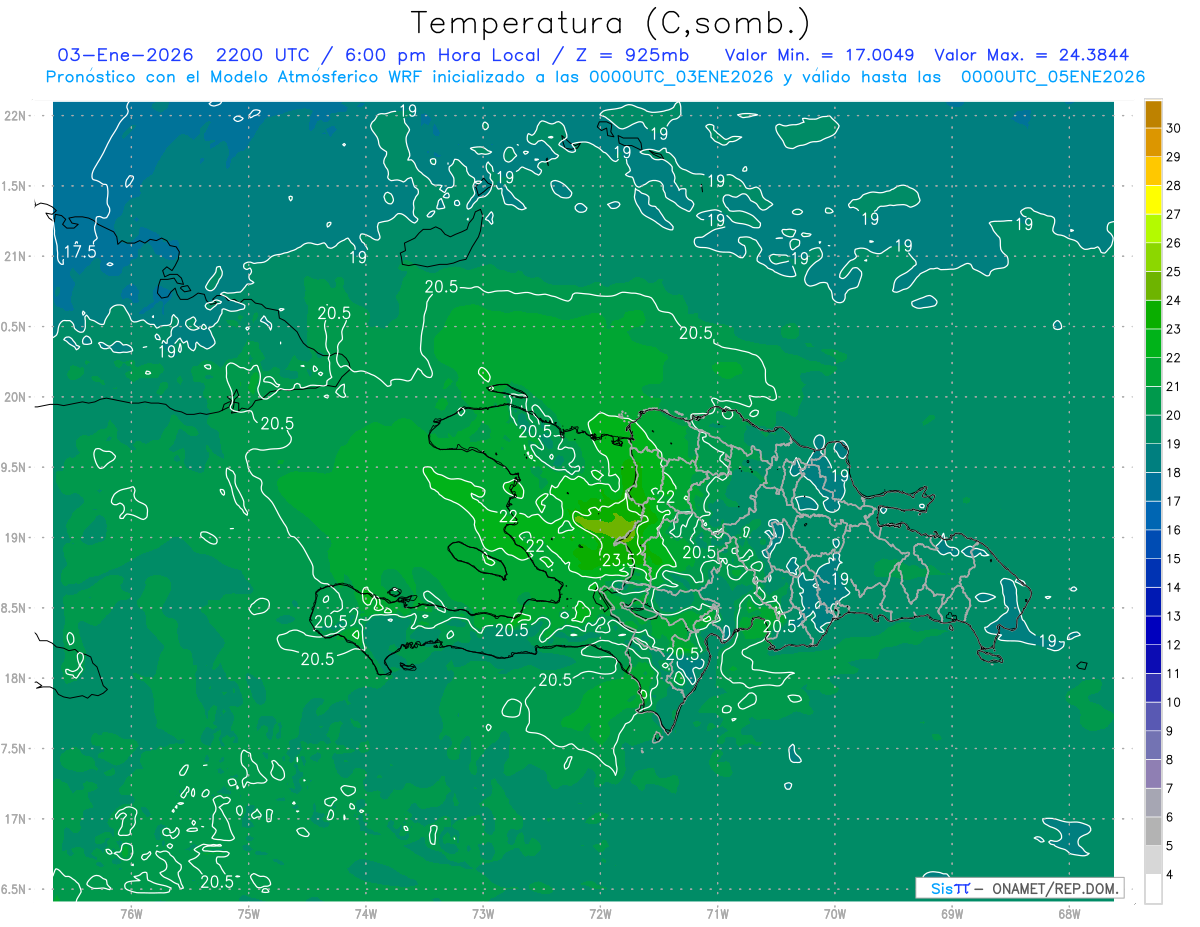Click the 'Valor Max. = 24.3844' readout
This screenshot has width=1200, height=927.
1032,55
